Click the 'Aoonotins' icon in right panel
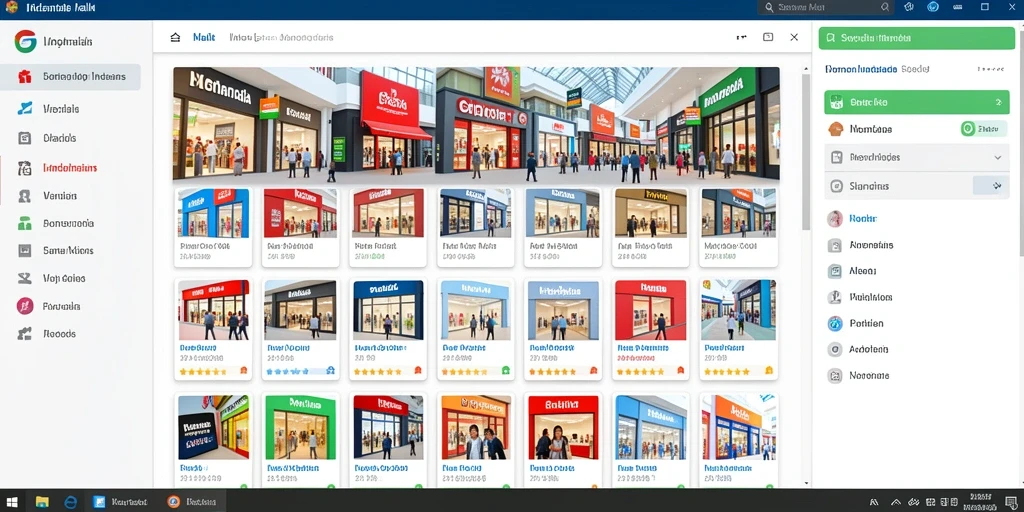Image resolution: width=1024 pixels, height=512 pixels. point(835,246)
